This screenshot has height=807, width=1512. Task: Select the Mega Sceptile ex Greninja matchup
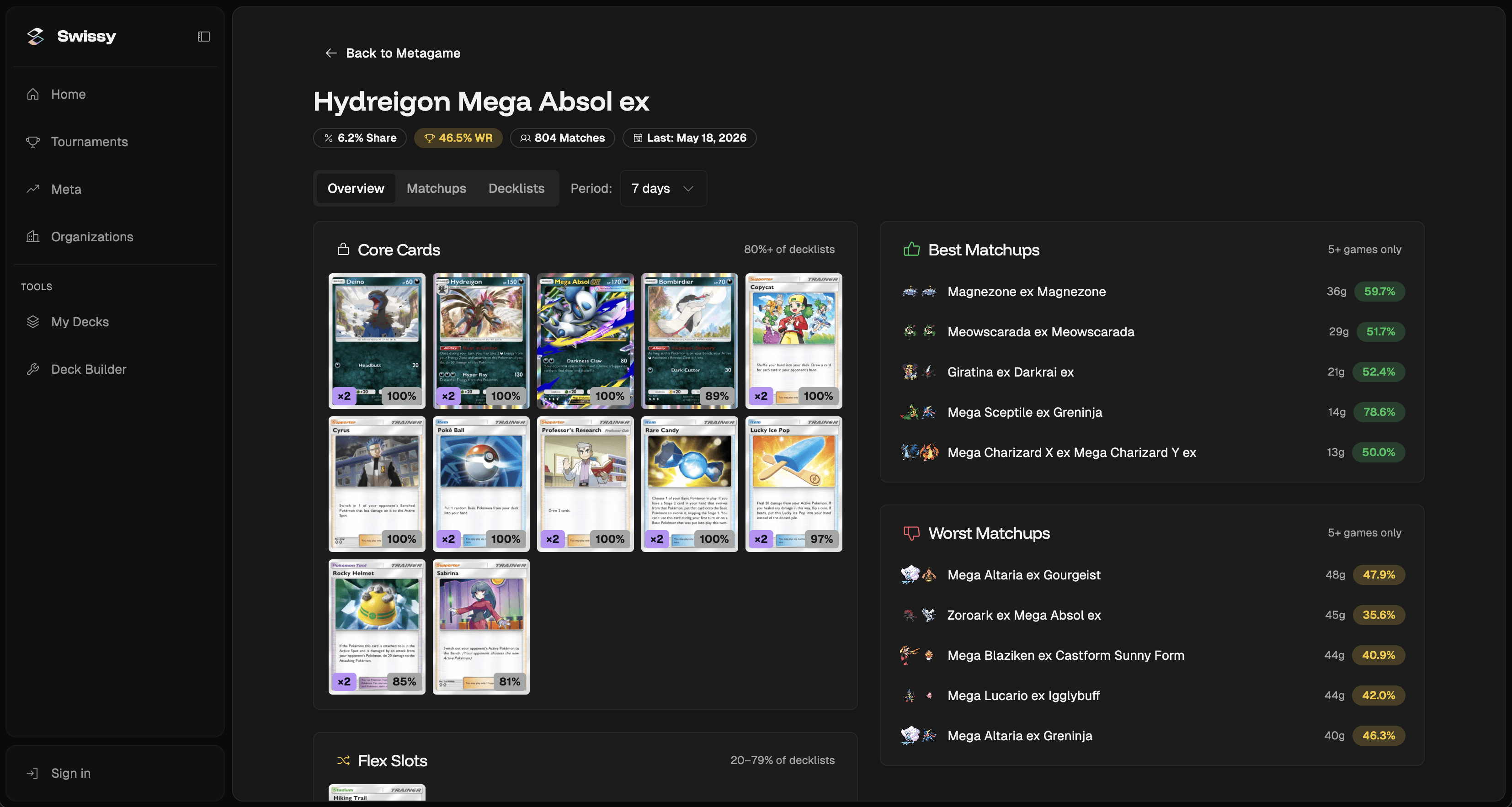click(1152, 412)
